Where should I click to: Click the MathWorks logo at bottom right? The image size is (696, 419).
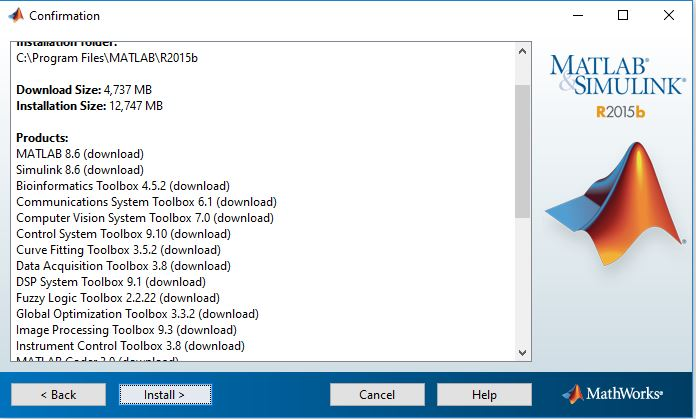click(x=613, y=394)
